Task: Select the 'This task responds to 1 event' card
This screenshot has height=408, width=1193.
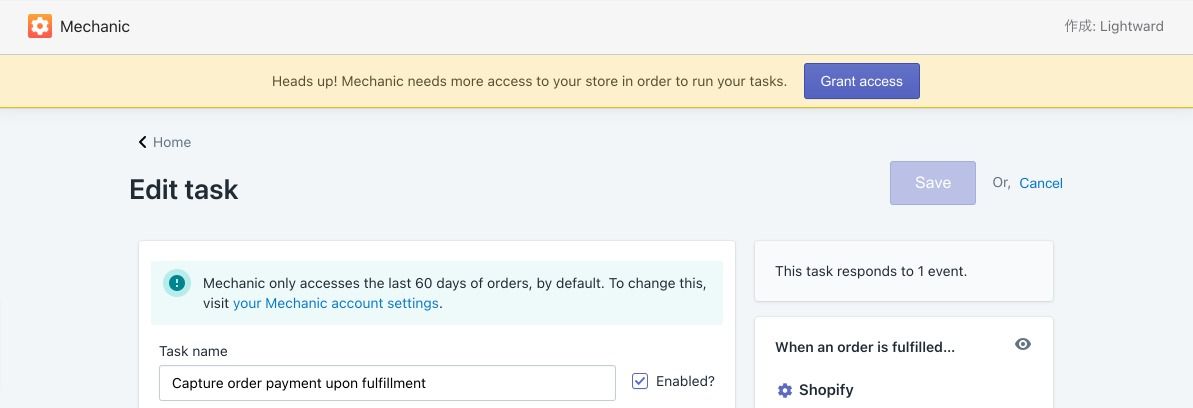Action: (903, 271)
